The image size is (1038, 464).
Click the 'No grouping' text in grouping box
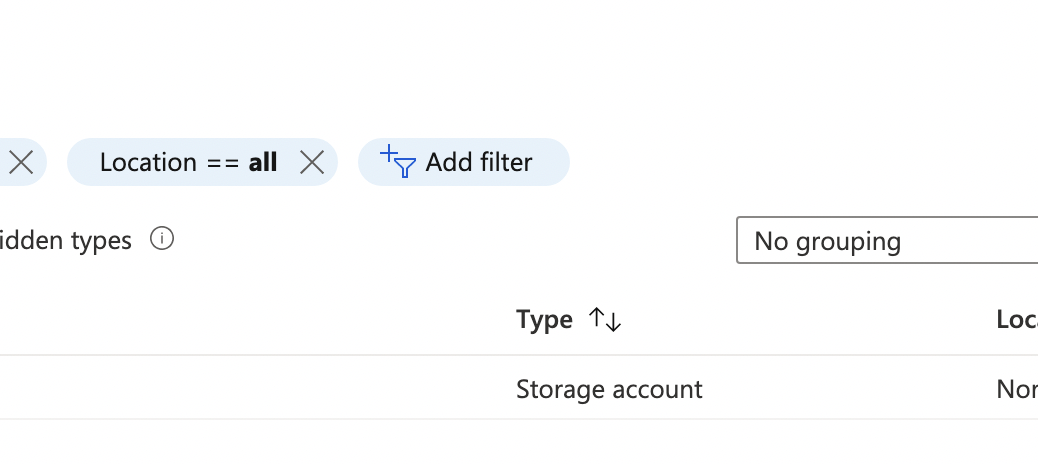coord(827,242)
